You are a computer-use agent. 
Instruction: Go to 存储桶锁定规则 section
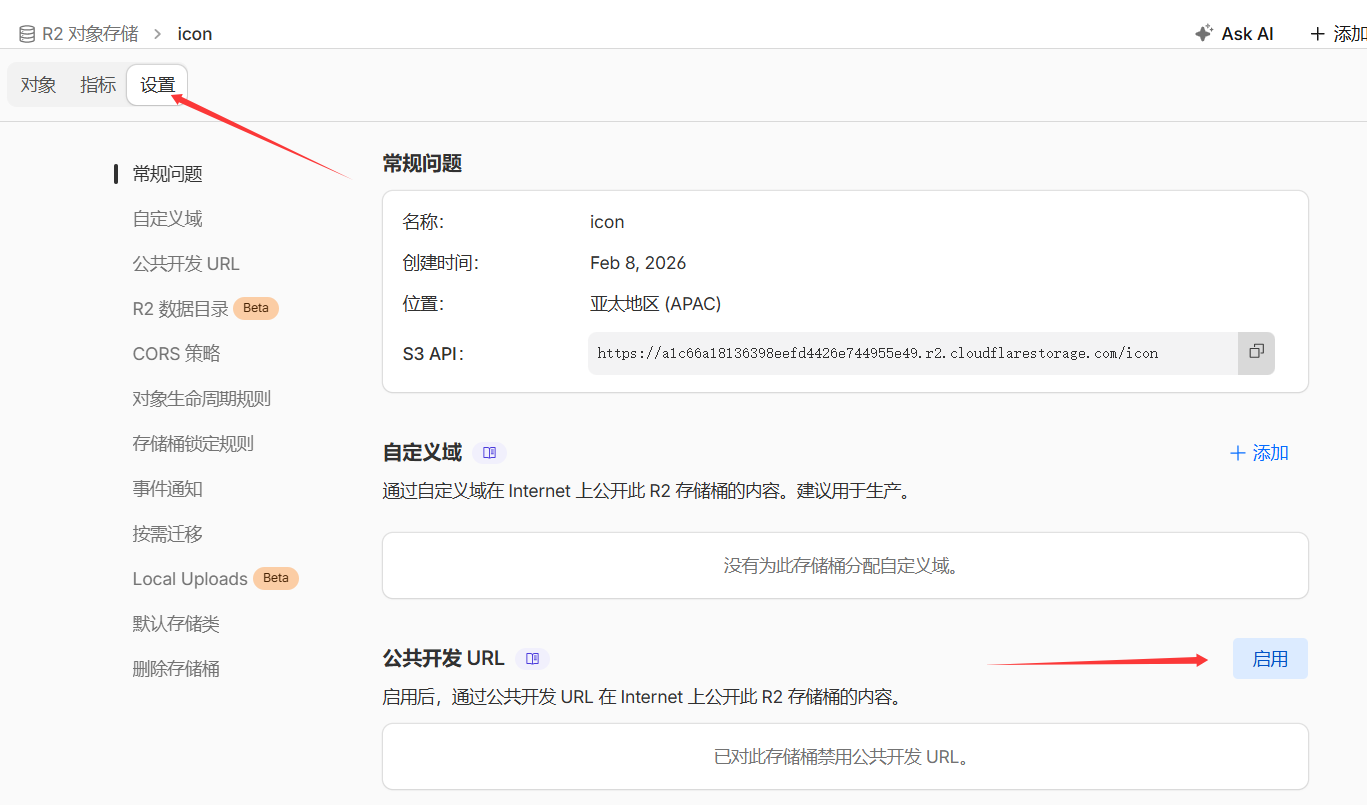pyautogui.click(x=193, y=444)
